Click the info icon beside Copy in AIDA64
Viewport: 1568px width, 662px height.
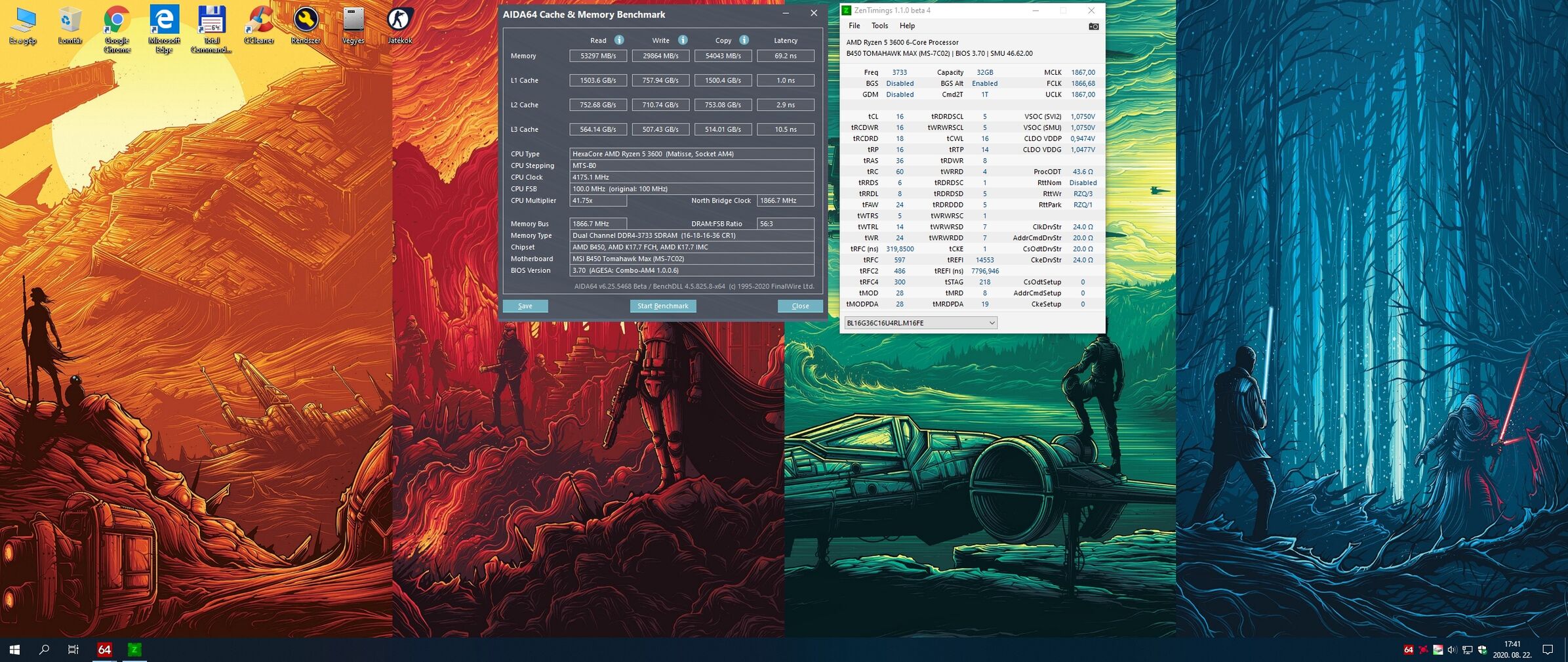coord(744,40)
